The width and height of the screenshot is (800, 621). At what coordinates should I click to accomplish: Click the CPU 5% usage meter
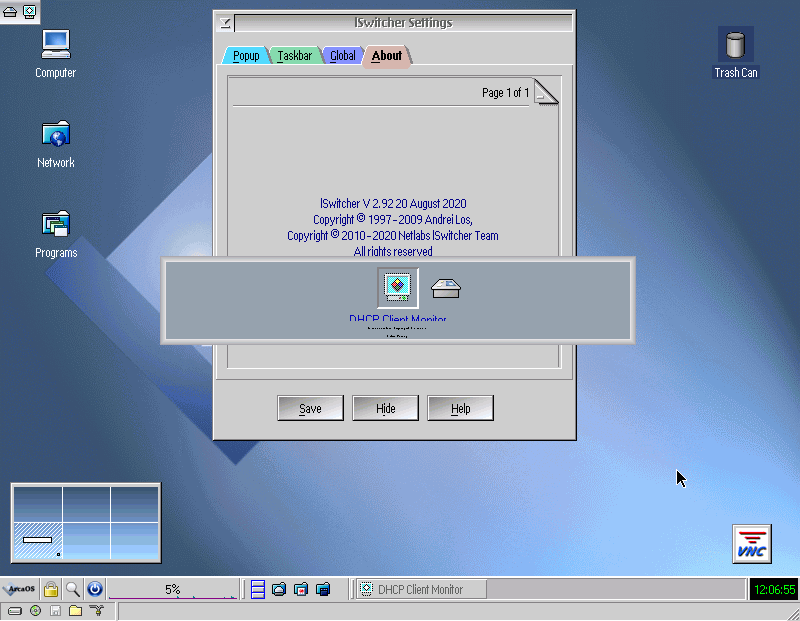click(172, 589)
